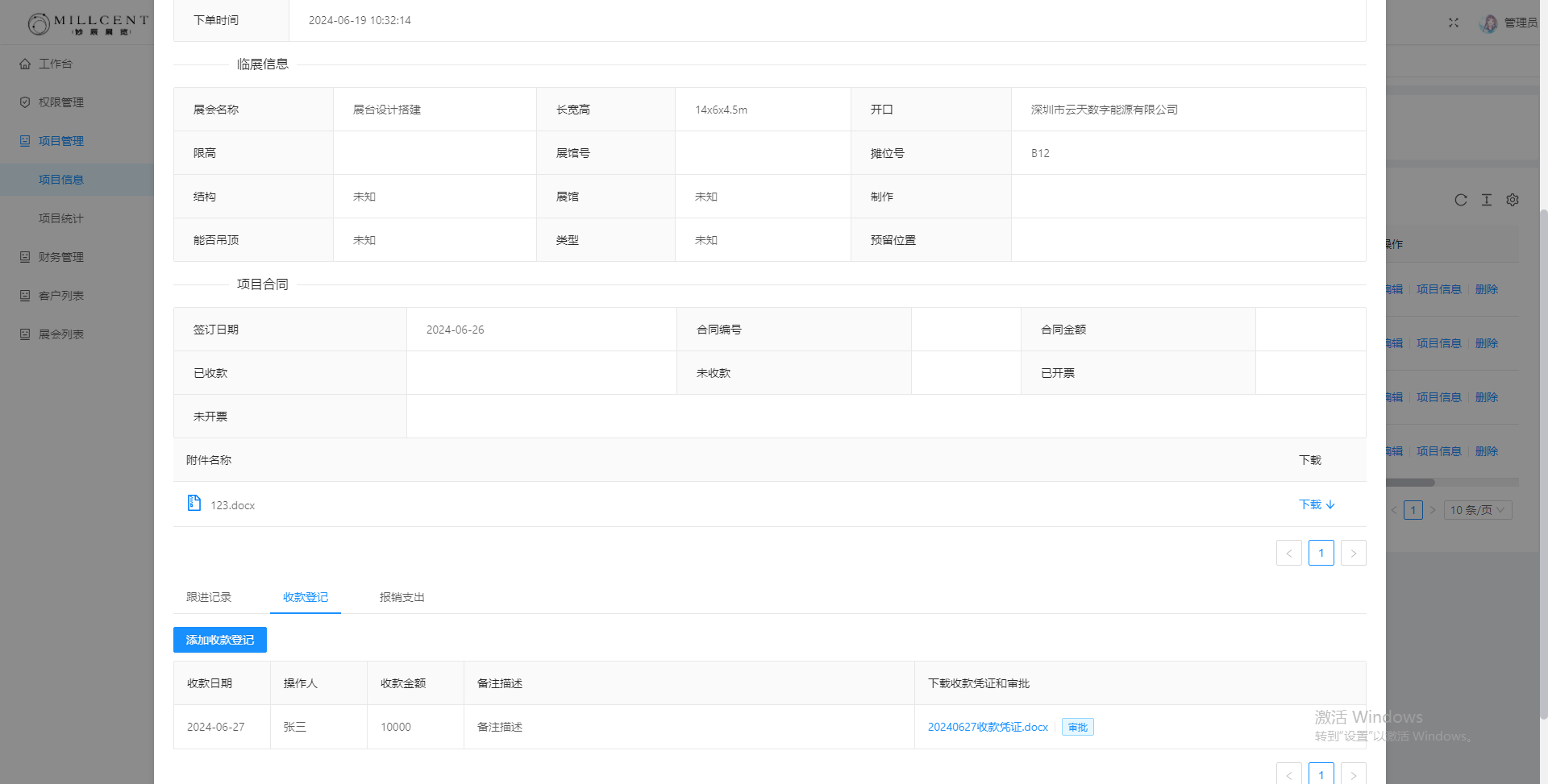Viewport: 1548px width, 784px height.
Task: Click the refresh icon in table toolbar
Action: click(x=1460, y=200)
